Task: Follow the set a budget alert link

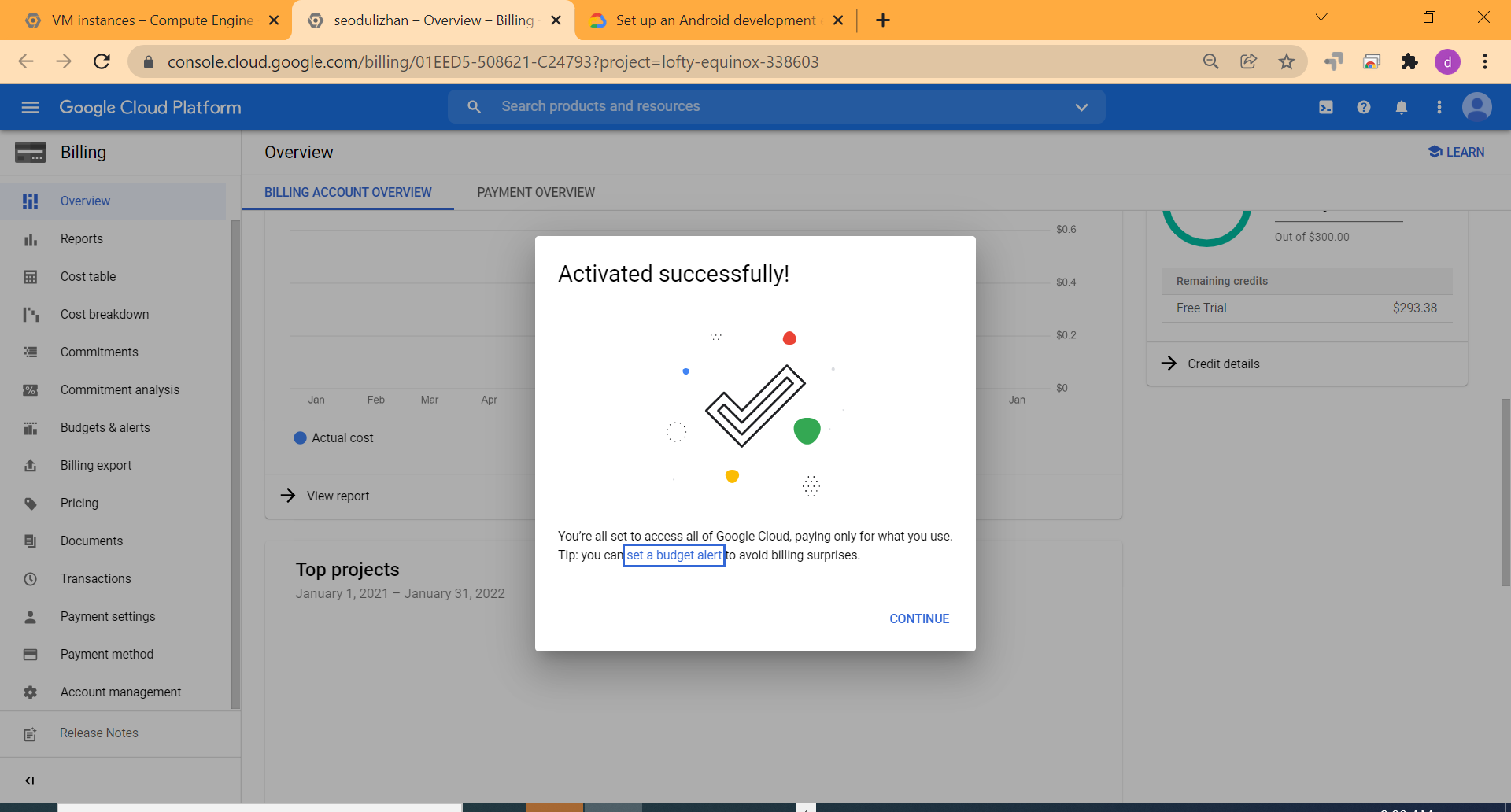Action: (x=674, y=555)
